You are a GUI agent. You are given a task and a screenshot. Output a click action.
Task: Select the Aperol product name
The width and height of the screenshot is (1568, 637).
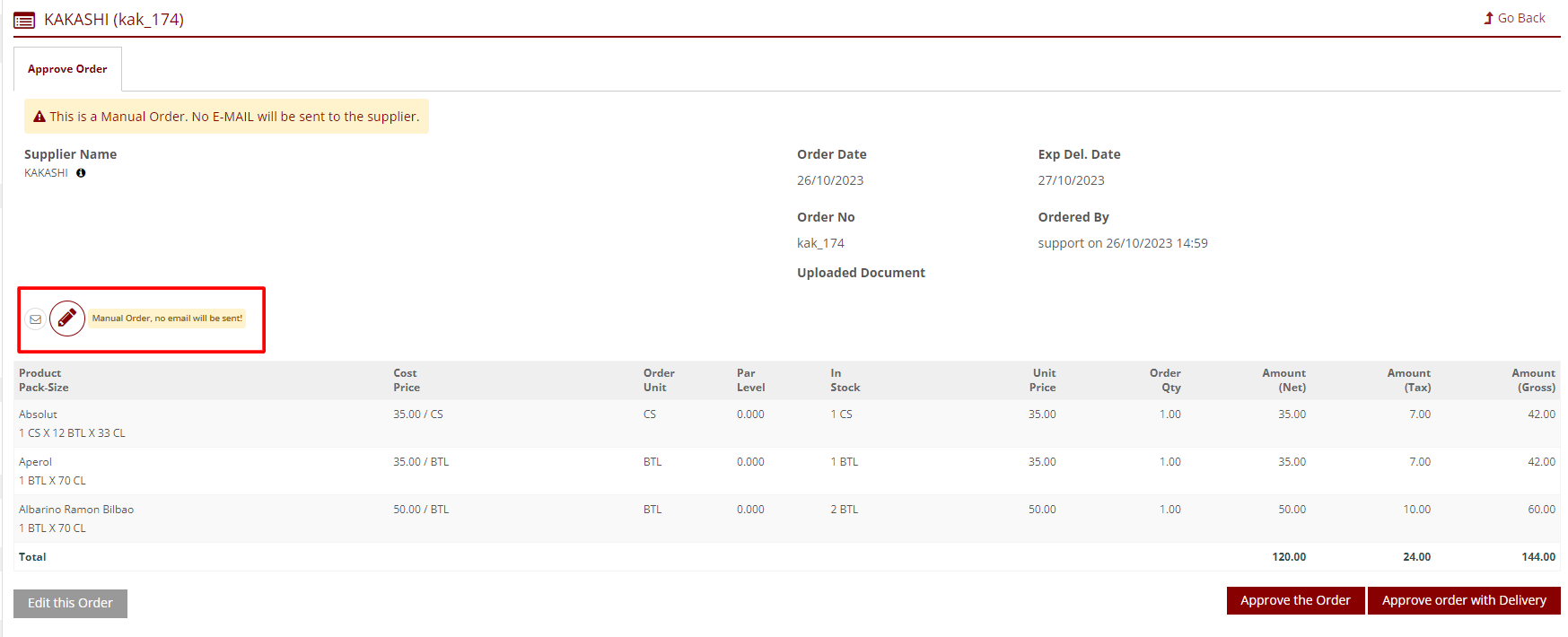click(x=36, y=462)
